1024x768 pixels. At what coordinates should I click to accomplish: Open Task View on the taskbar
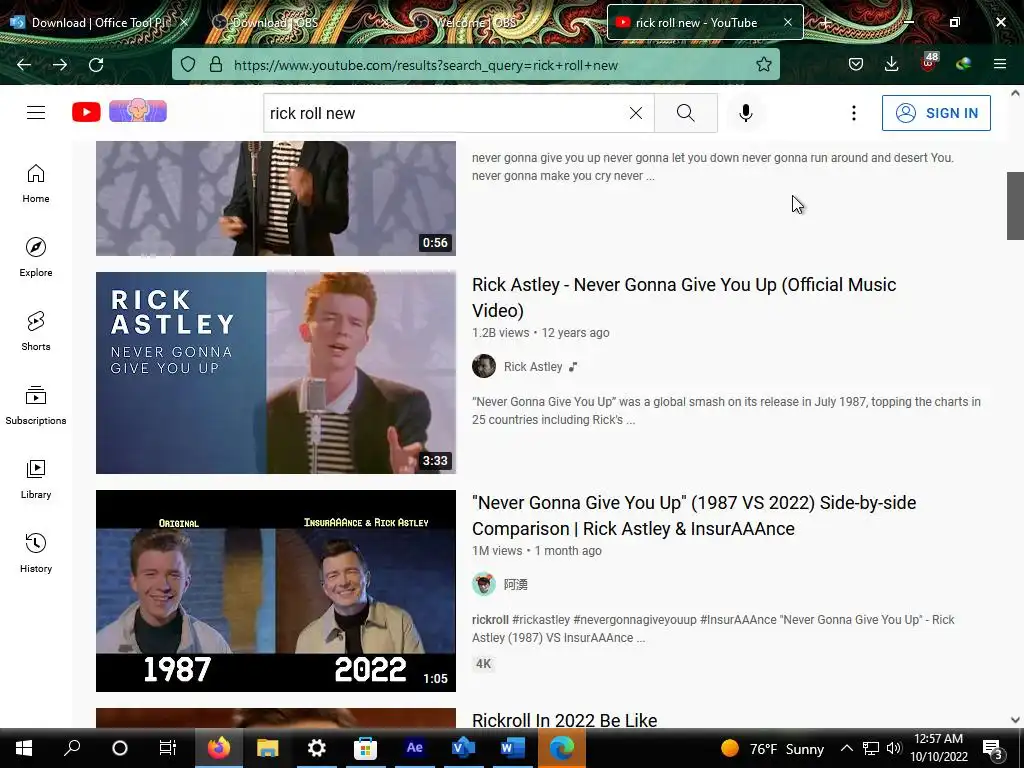coord(168,748)
